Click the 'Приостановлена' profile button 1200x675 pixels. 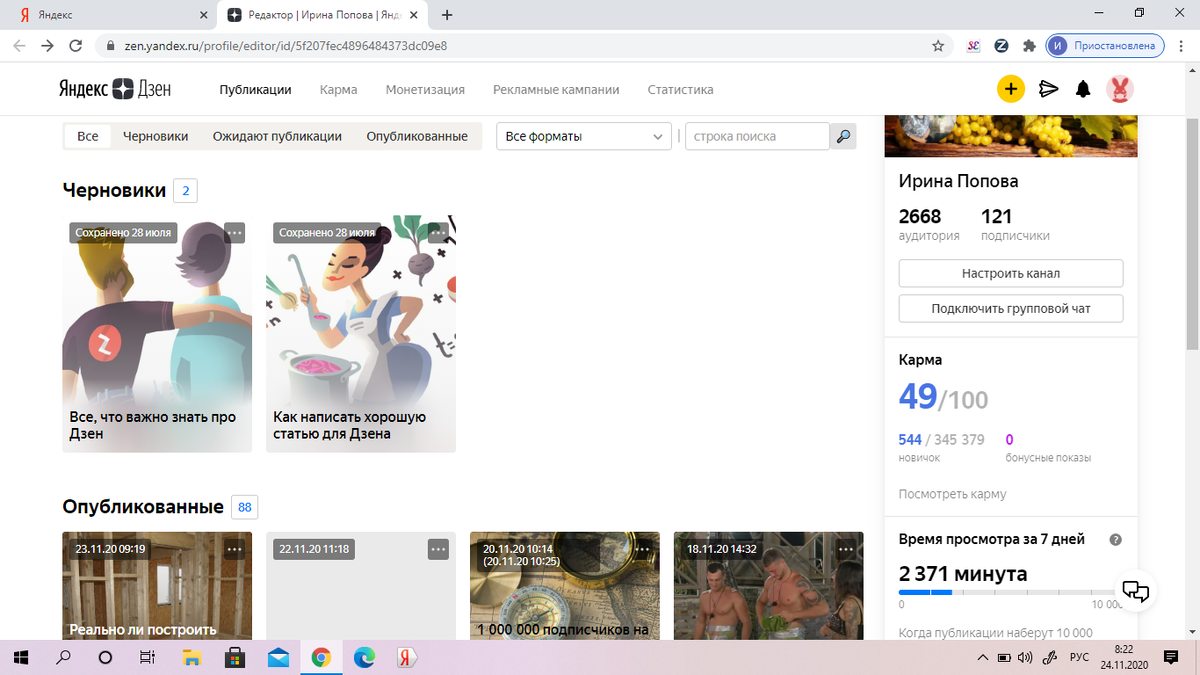tap(1106, 45)
